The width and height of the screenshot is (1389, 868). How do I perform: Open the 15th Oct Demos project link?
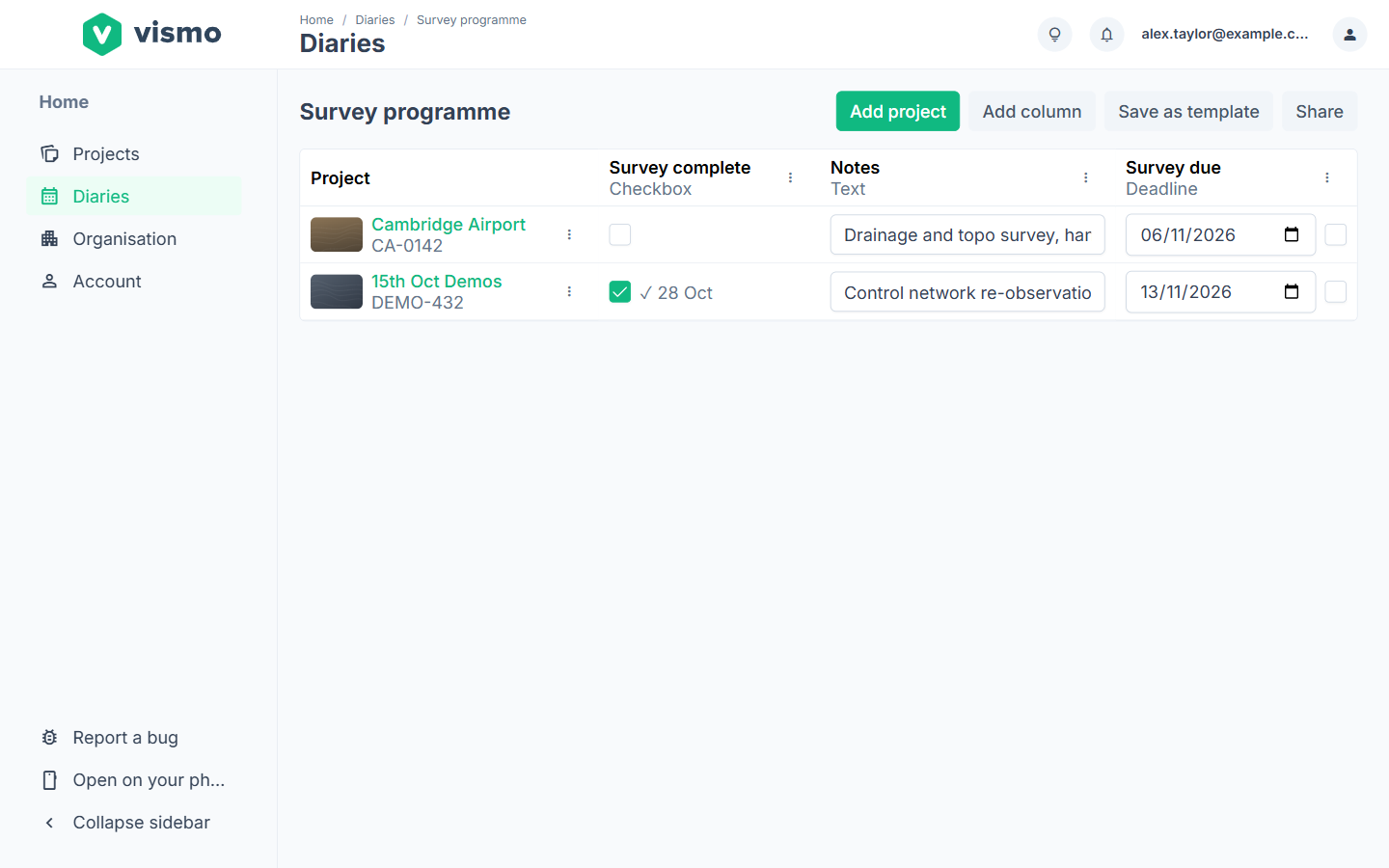tap(437, 281)
